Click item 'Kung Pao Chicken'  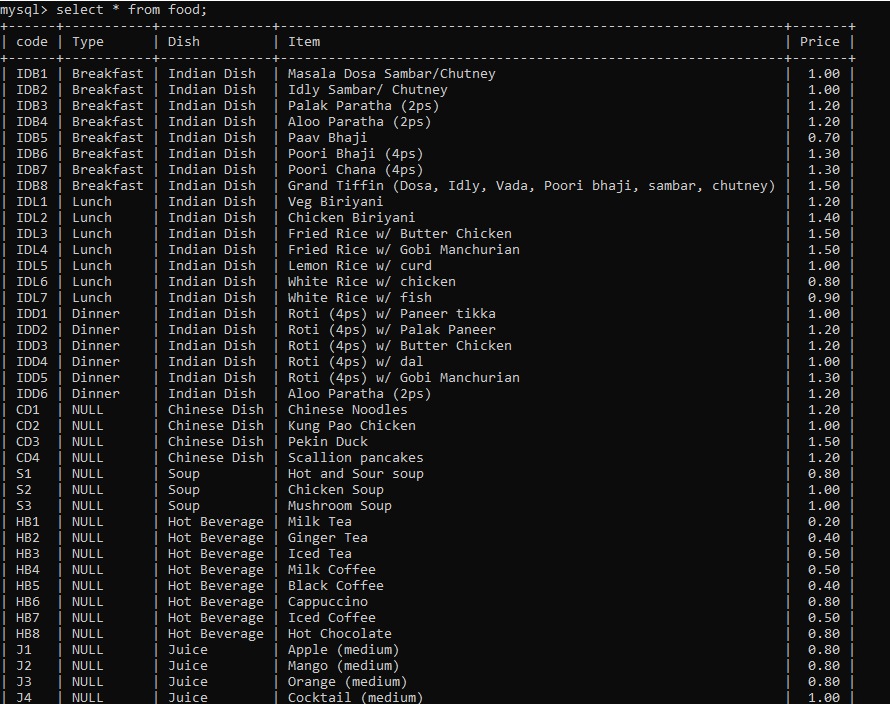point(351,425)
